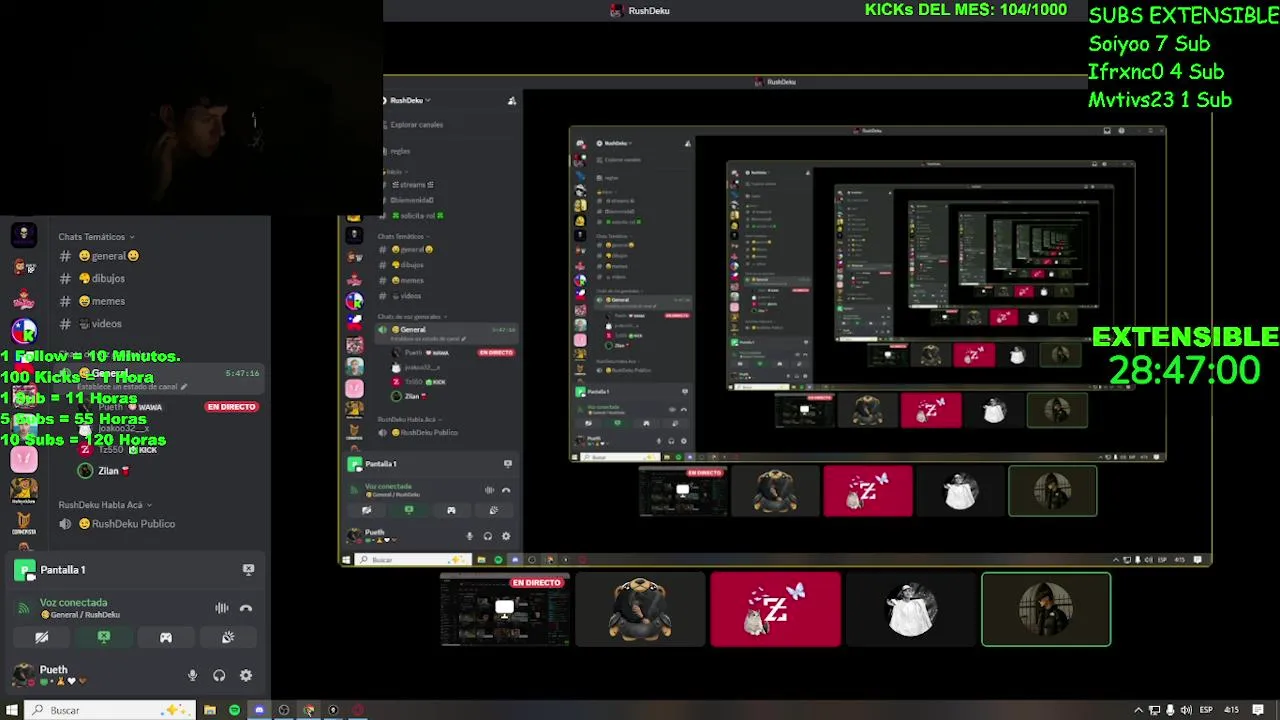Open the Chile flag server icon
The height and width of the screenshot is (720, 1280).
(x=24, y=329)
